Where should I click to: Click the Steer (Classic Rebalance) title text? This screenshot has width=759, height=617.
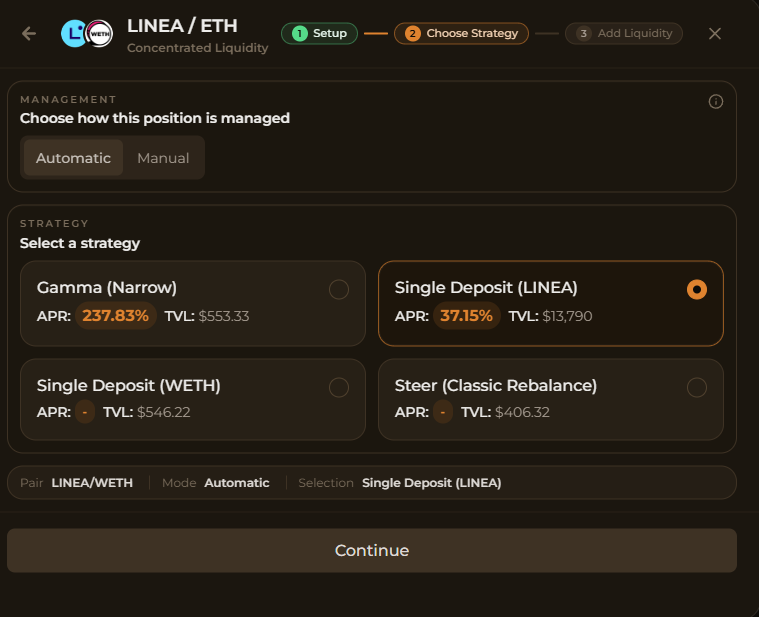tap(496, 385)
